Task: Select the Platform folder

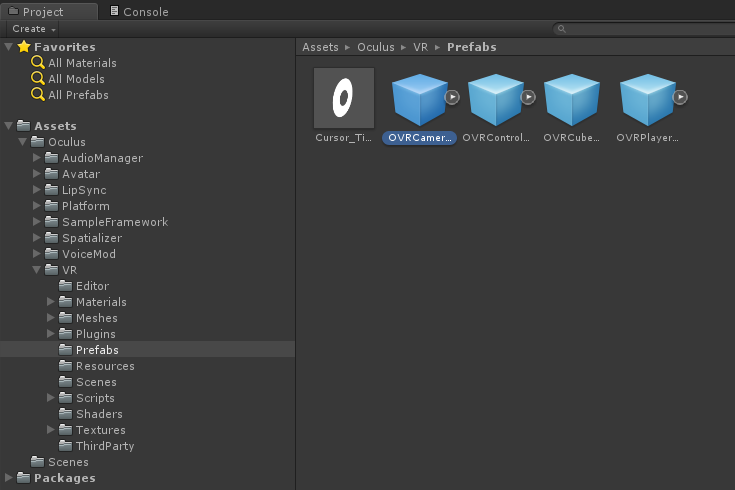Action: (86, 206)
